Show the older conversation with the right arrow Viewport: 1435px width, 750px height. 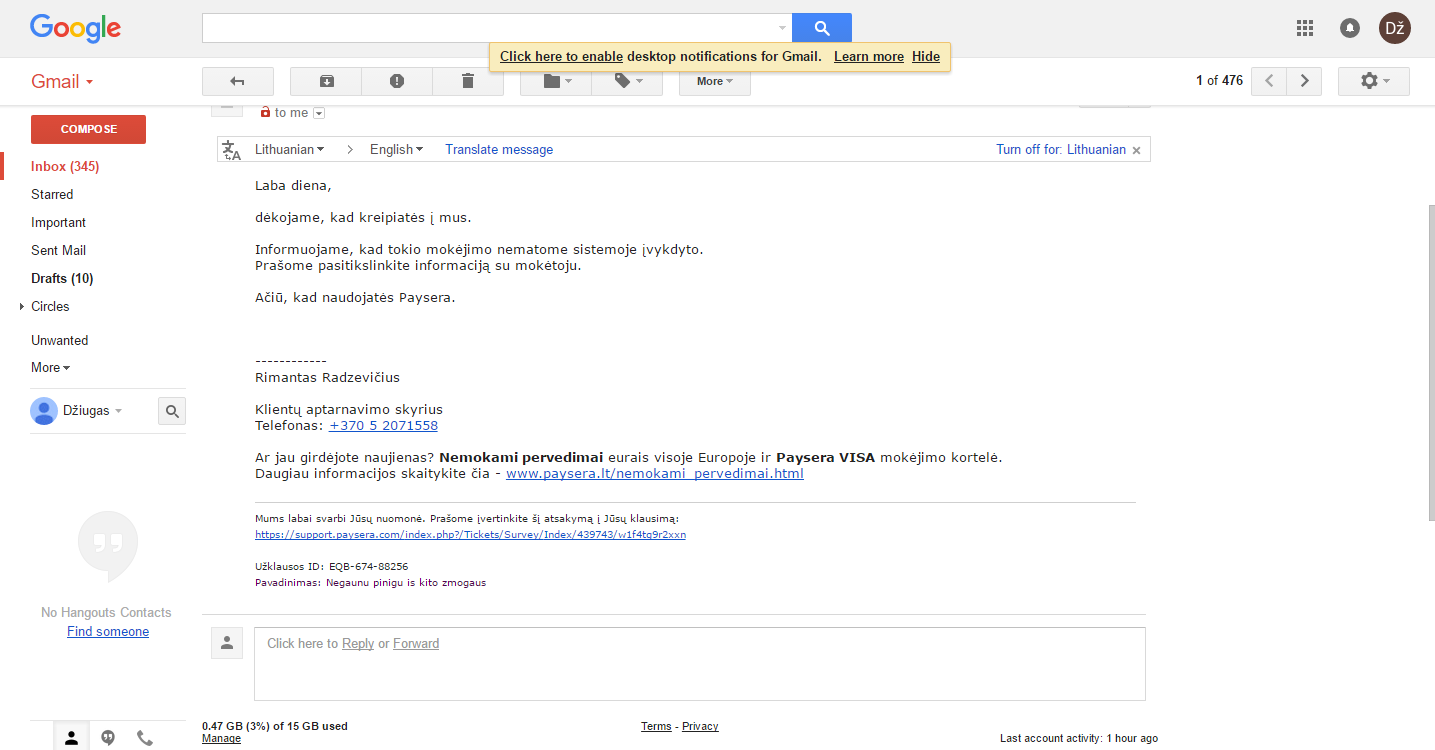pyautogui.click(x=1304, y=81)
